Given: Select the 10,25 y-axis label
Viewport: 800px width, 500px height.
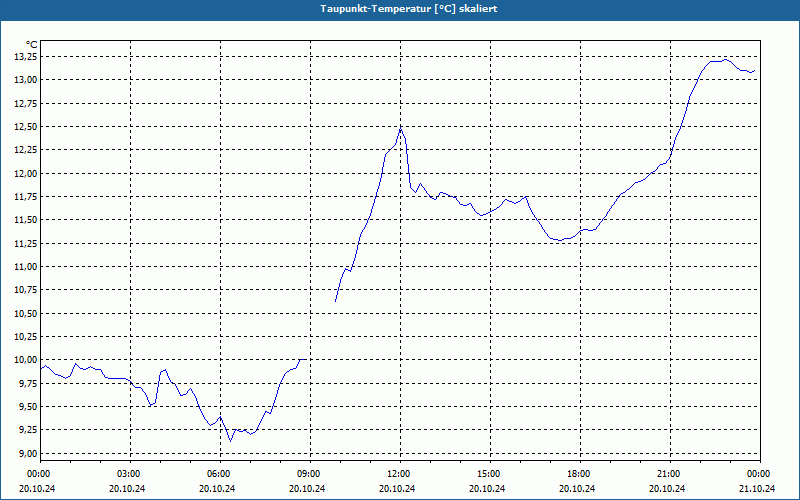Looking at the screenshot, I should coord(25,337).
